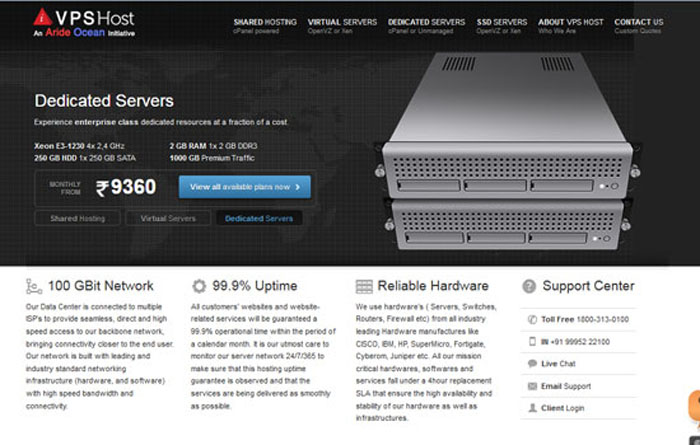700x445 pixels.
Task: Click the Toll Free phone icon
Action: [532, 319]
